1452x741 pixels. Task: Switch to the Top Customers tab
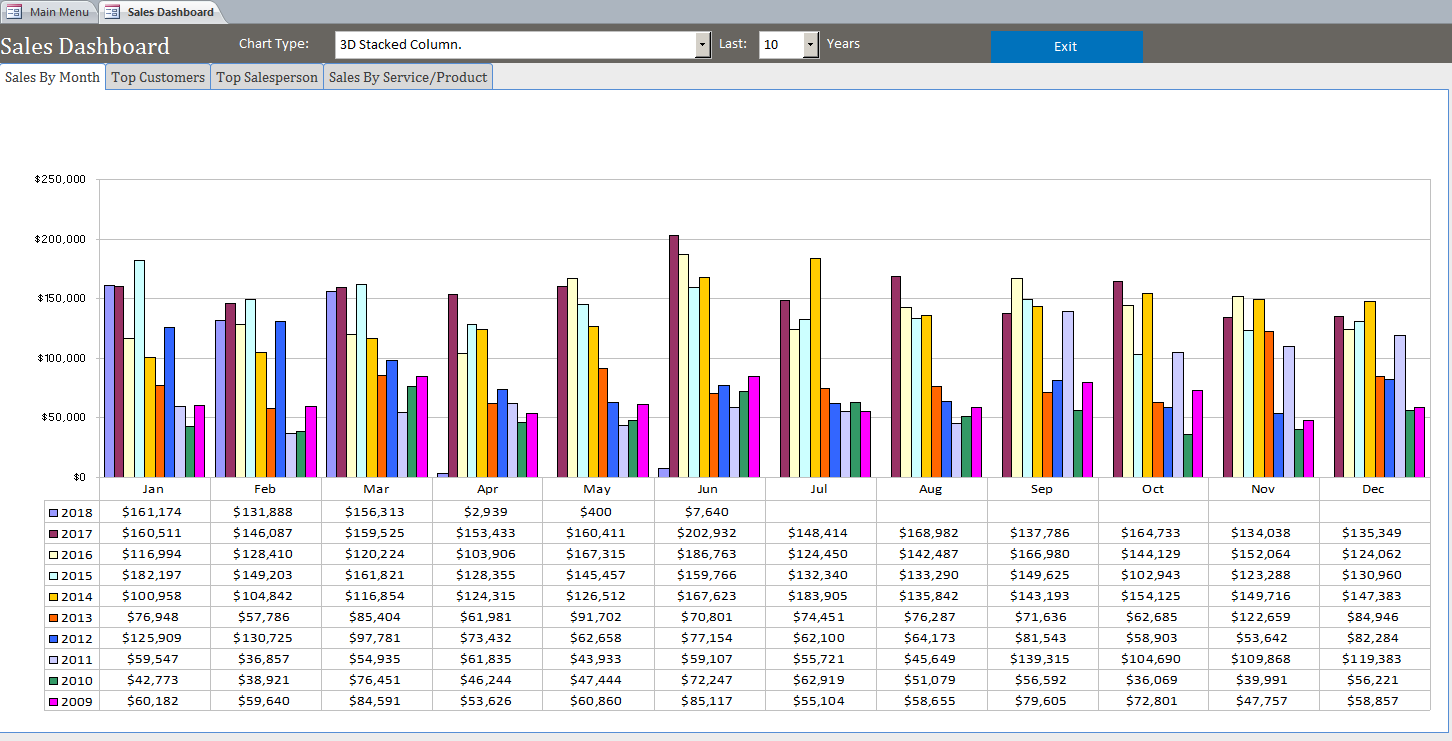[x=158, y=77]
